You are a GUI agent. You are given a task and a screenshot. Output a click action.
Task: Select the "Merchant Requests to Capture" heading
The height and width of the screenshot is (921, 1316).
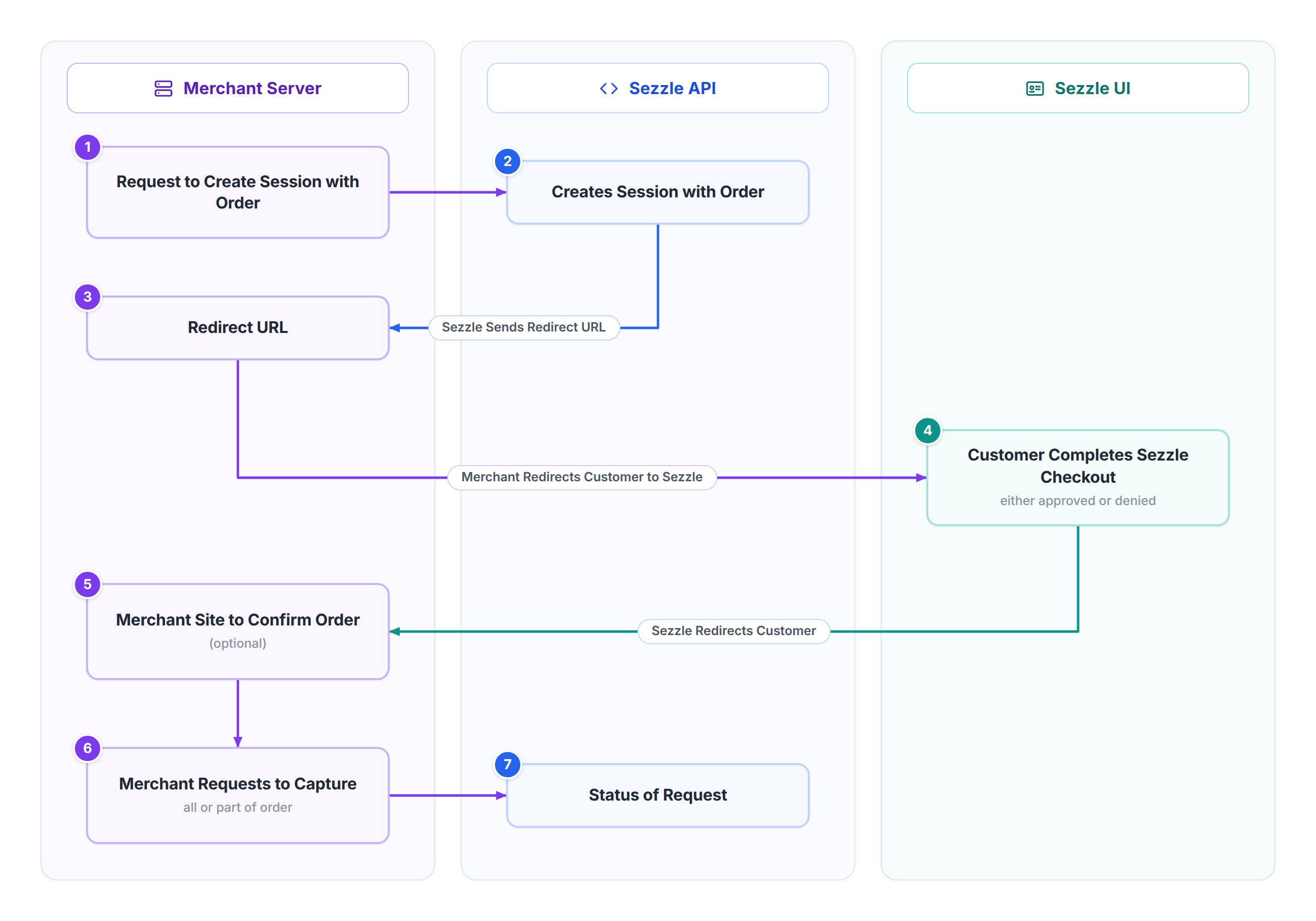238,783
